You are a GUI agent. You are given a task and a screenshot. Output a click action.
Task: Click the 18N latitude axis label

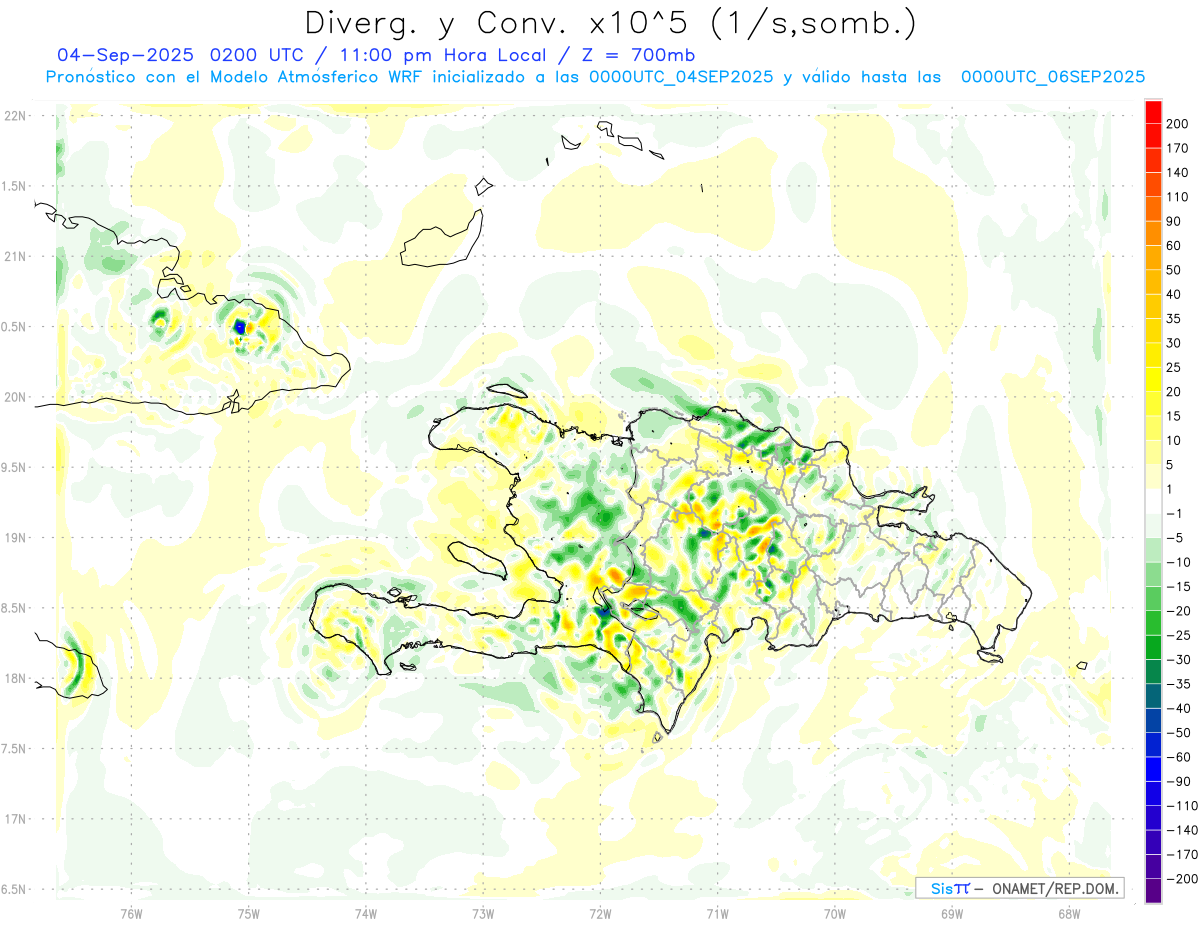tap(15, 678)
